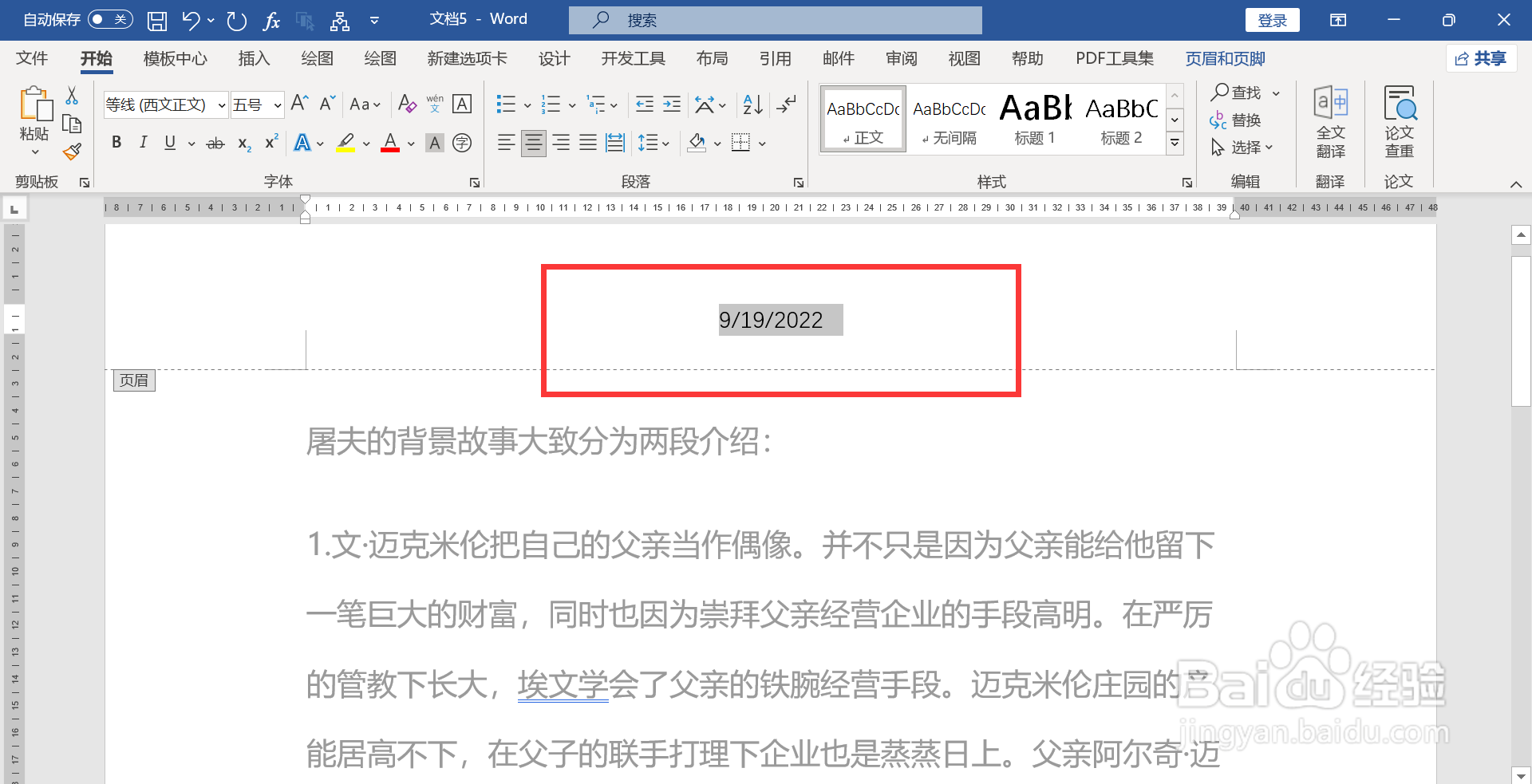Apply red font color

click(390, 143)
